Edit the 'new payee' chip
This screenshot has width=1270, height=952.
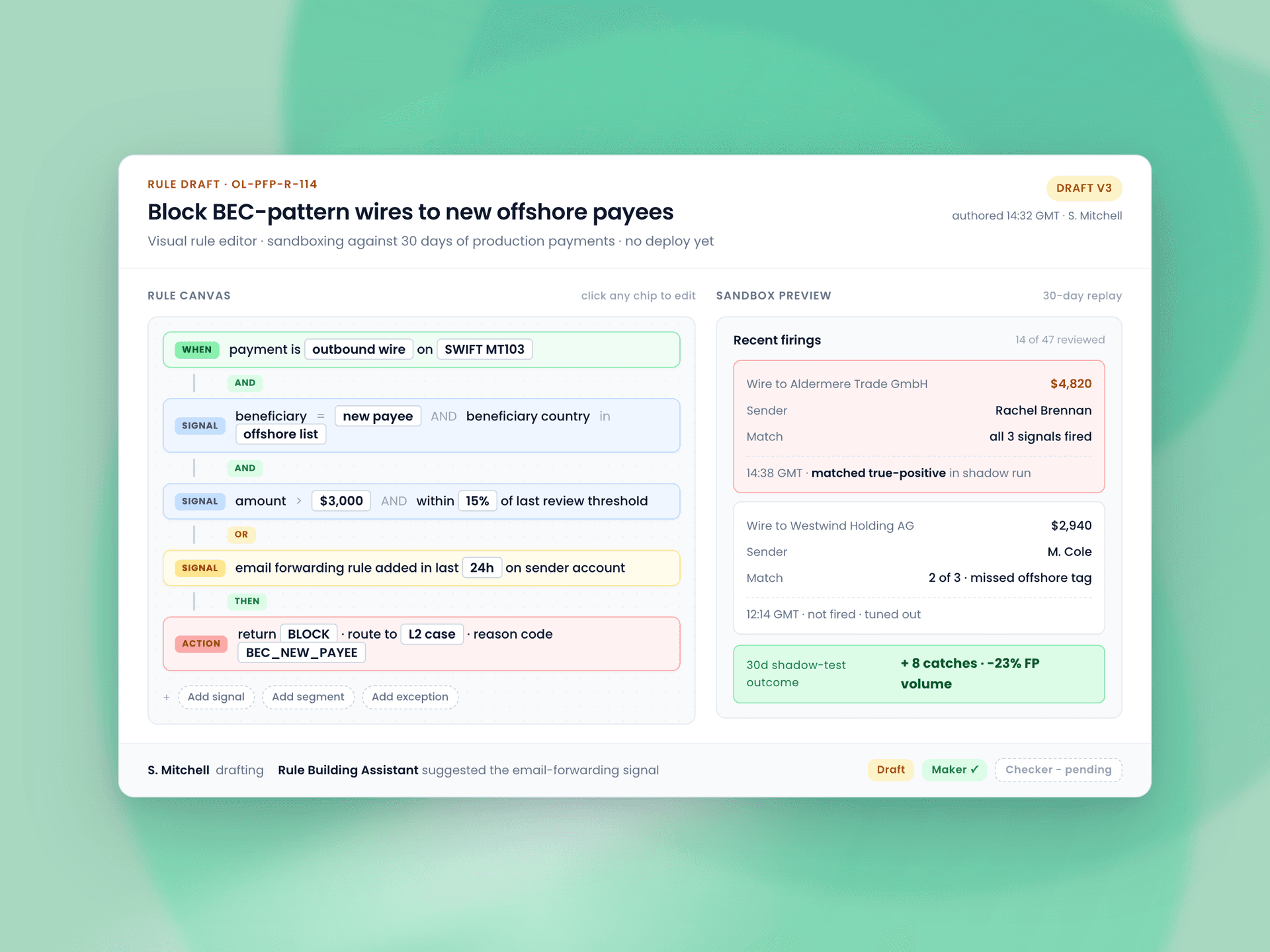(x=378, y=416)
